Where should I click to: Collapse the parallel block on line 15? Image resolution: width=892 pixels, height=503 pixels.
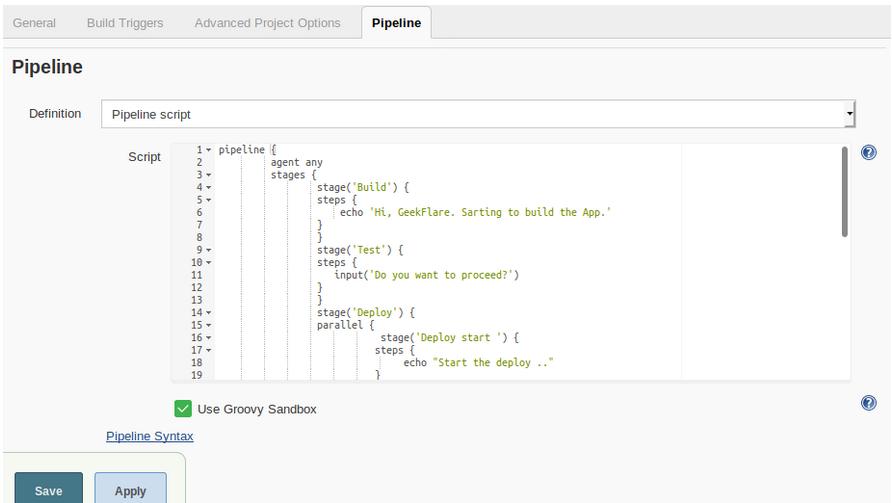tap(208, 325)
